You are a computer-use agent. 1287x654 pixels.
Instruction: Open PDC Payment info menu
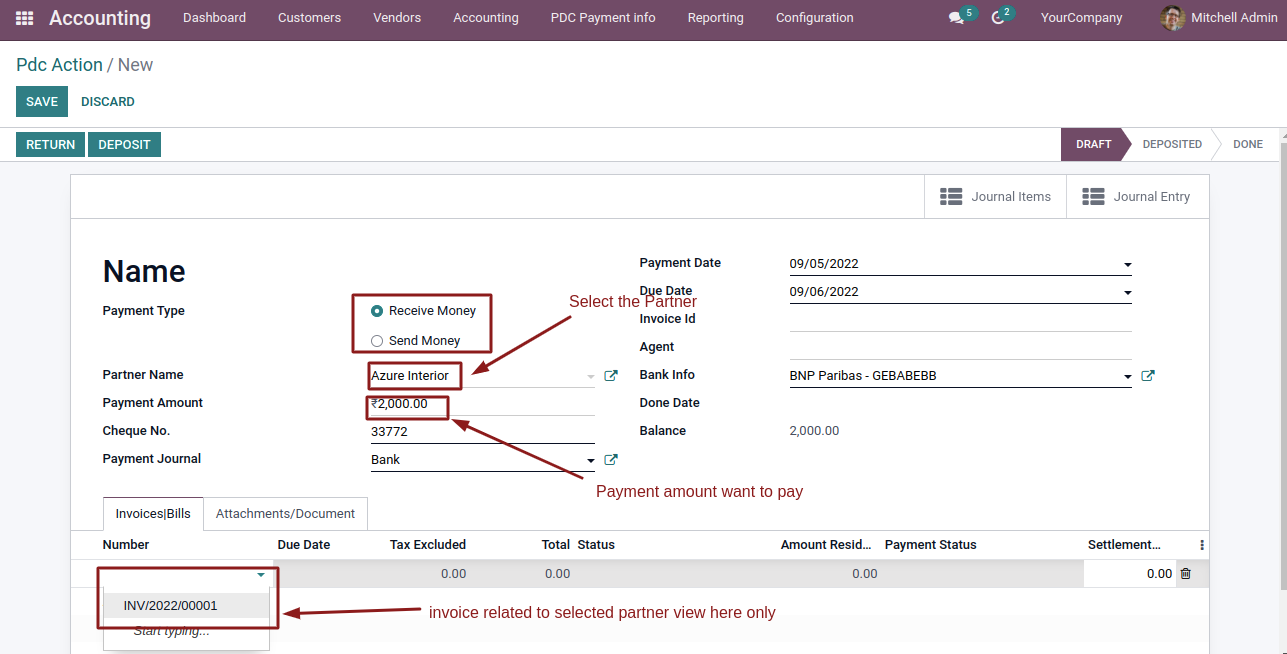pos(603,18)
